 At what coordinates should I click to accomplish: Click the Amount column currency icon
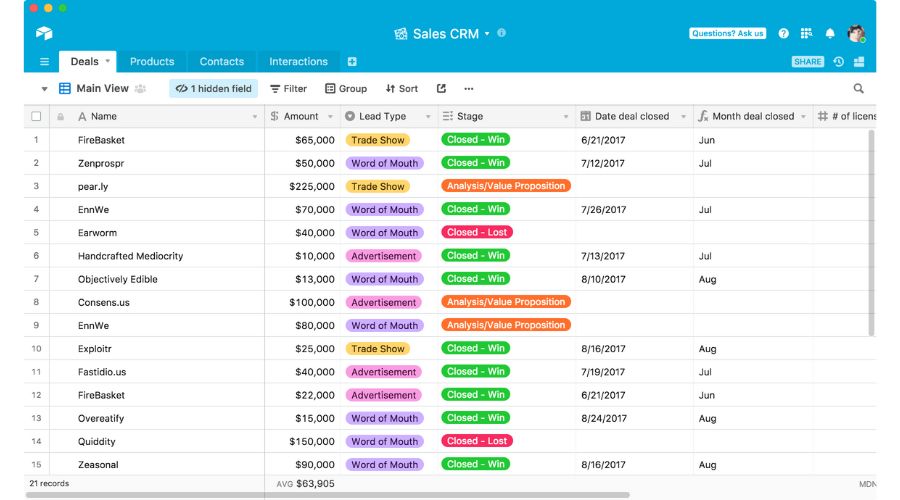(274, 116)
